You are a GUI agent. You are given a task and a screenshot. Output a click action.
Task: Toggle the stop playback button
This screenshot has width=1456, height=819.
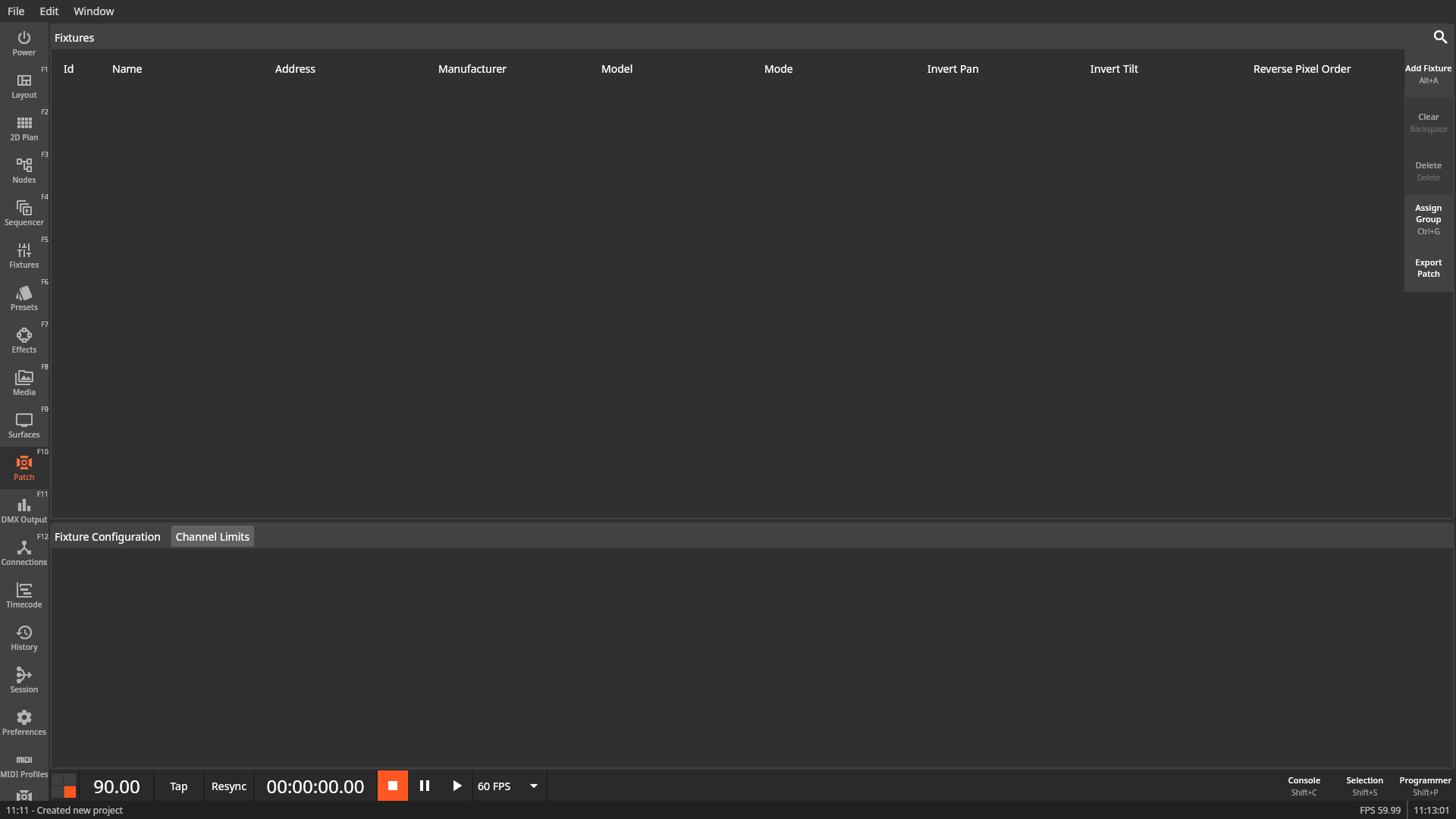(393, 786)
